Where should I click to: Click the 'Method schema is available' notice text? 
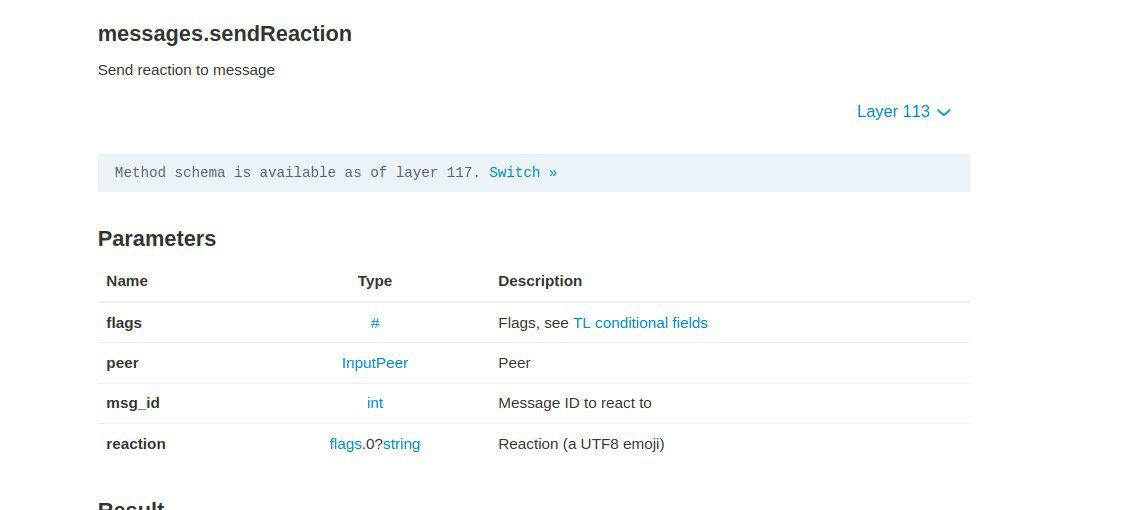(297, 173)
